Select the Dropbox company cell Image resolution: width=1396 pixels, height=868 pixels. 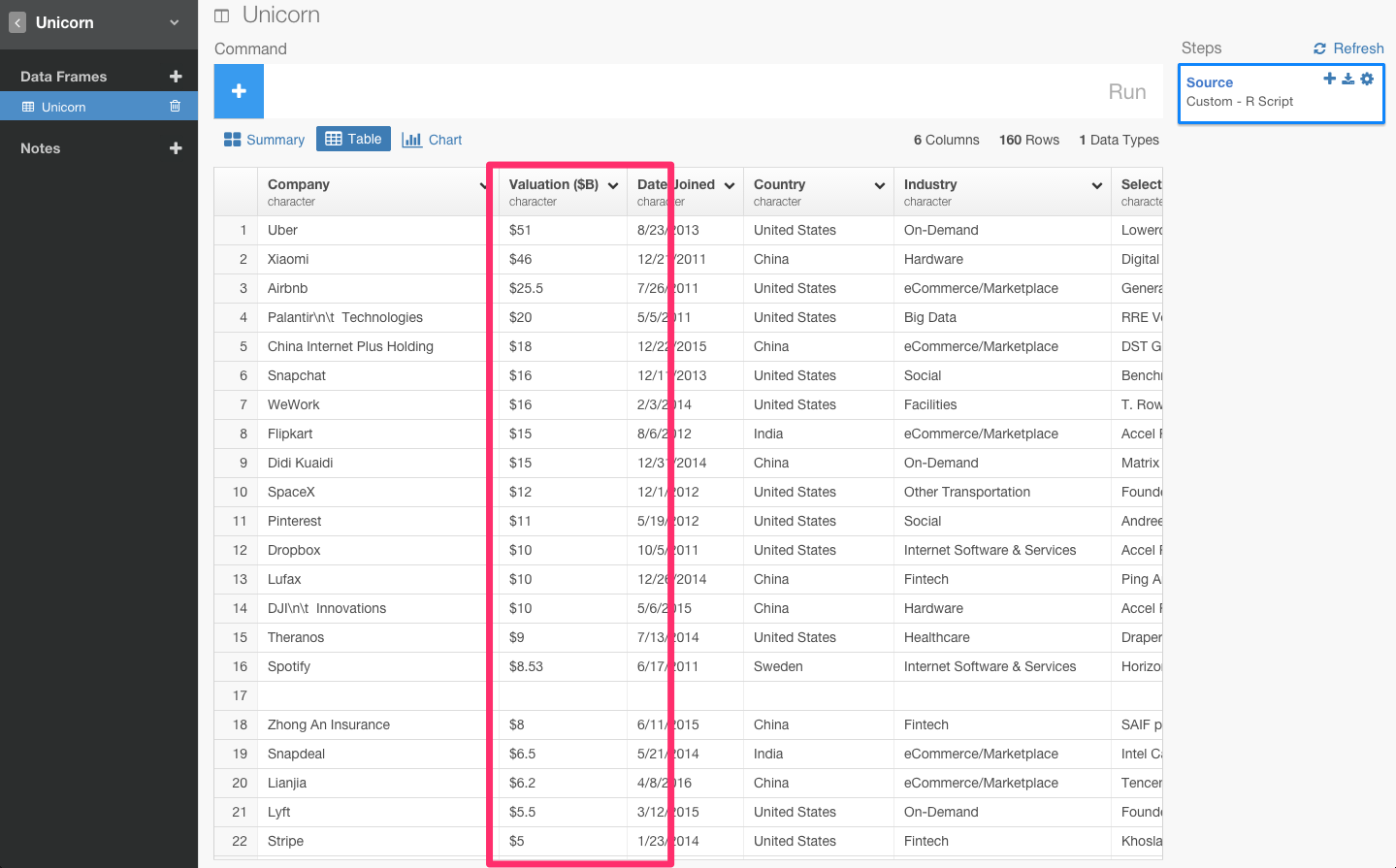pyautogui.click(x=378, y=550)
